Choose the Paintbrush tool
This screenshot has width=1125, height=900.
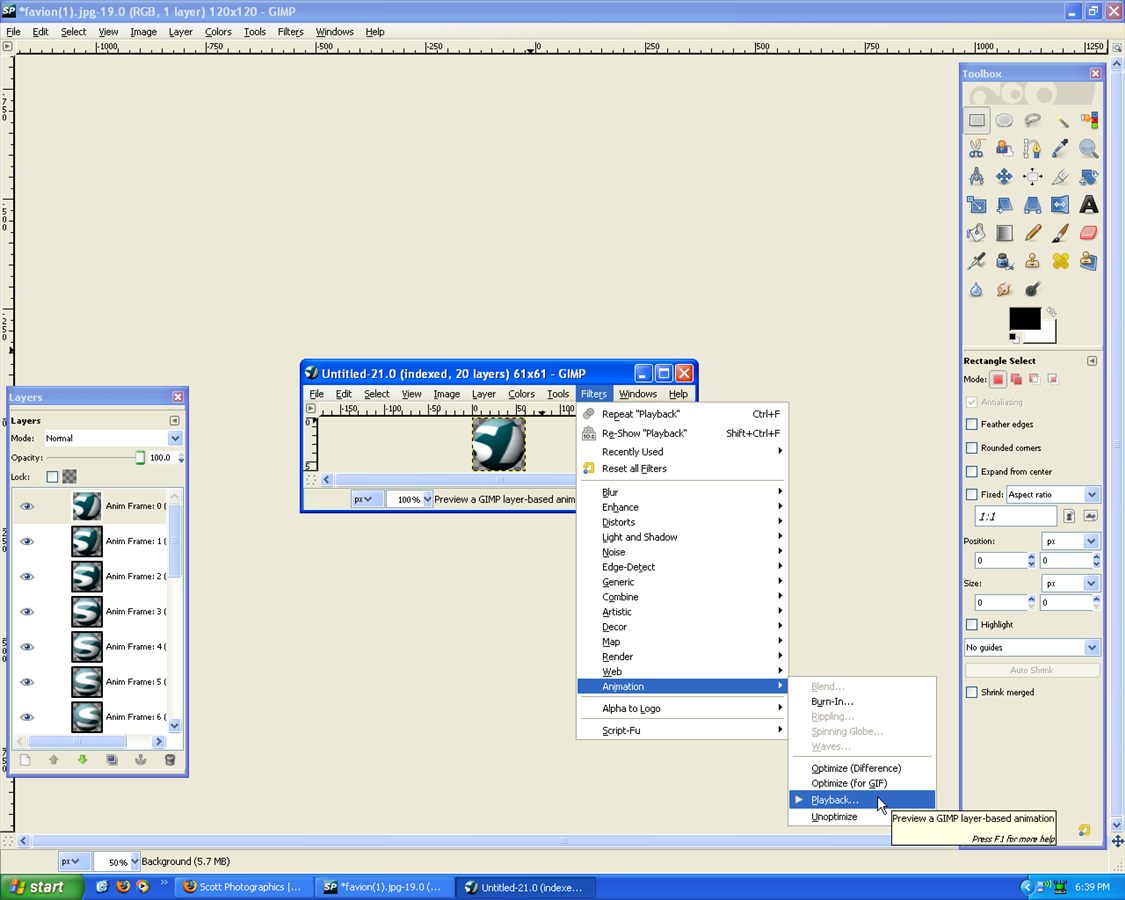1060,233
